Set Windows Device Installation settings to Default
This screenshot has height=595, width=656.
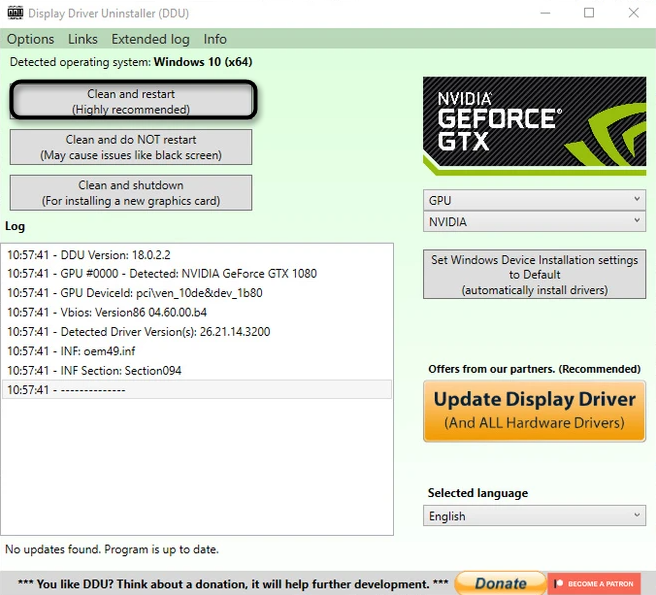[x=534, y=274]
